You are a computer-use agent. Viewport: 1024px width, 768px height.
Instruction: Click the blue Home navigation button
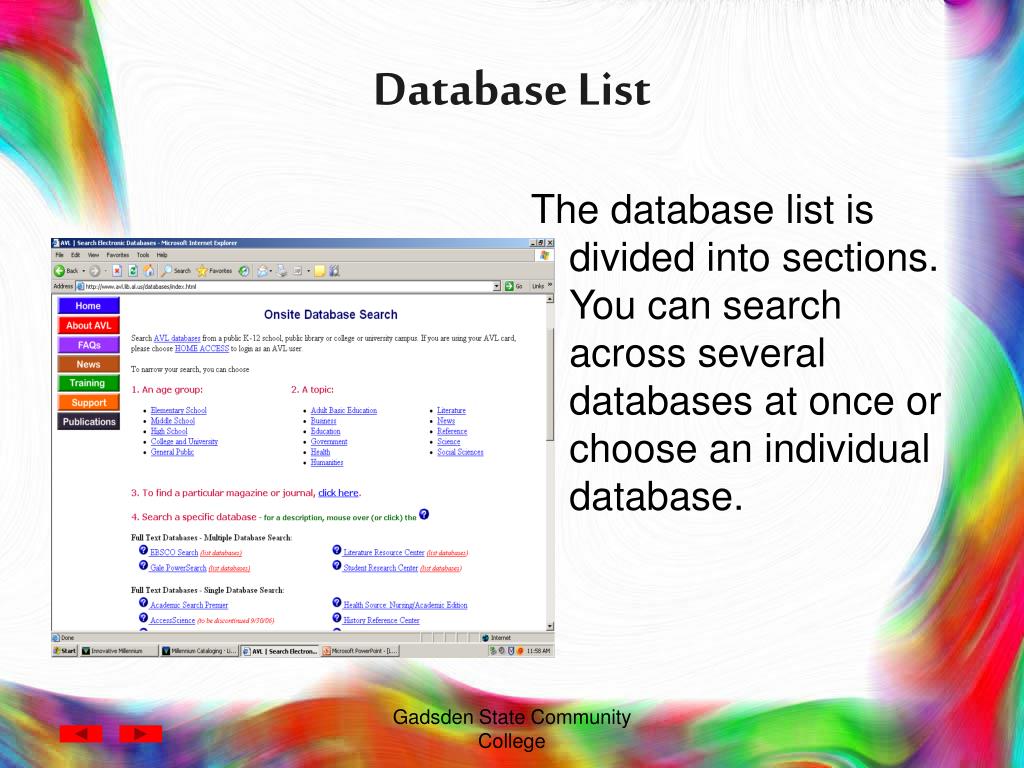click(x=88, y=306)
